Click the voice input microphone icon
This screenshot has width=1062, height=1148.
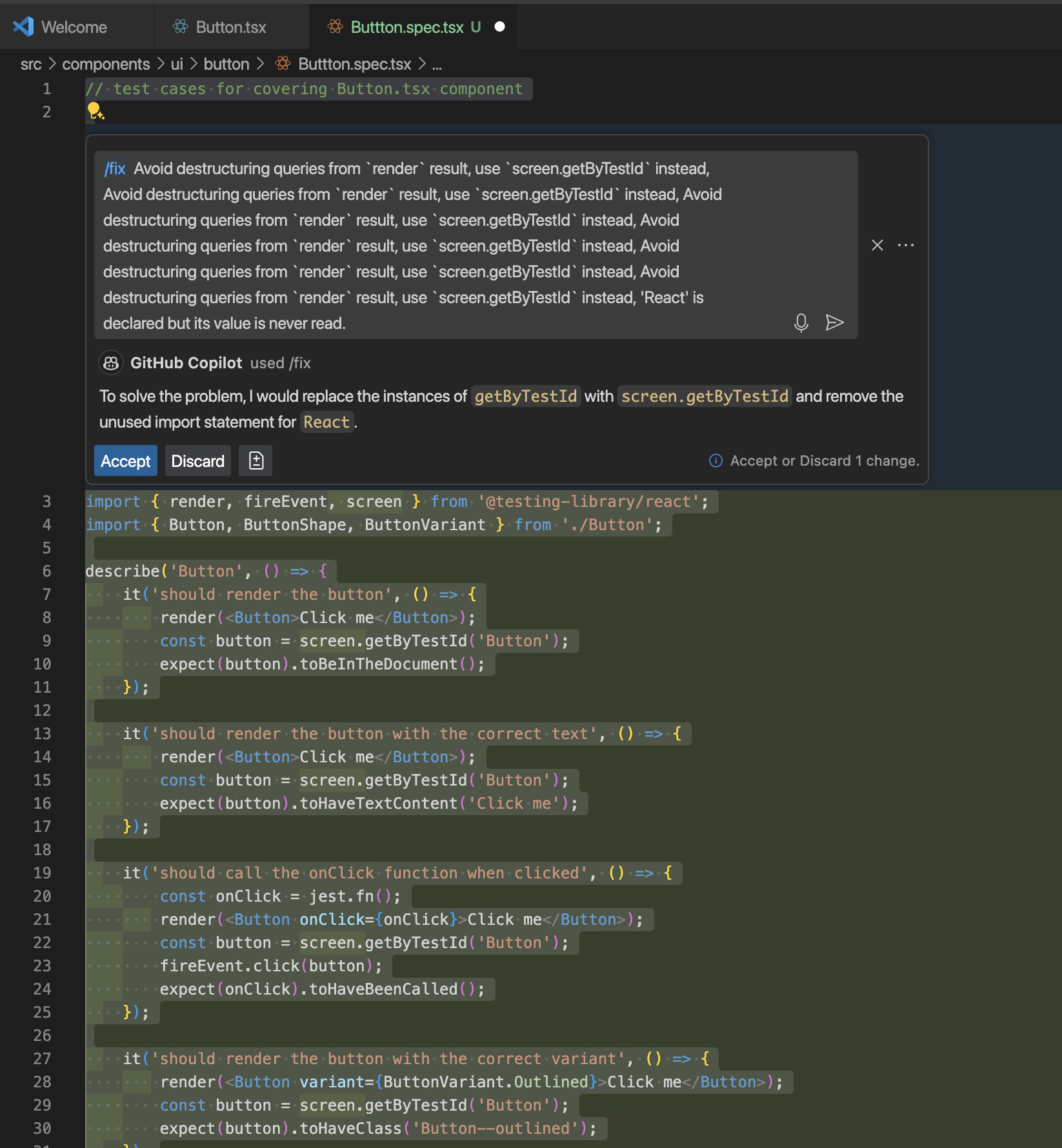pyautogui.click(x=801, y=322)
